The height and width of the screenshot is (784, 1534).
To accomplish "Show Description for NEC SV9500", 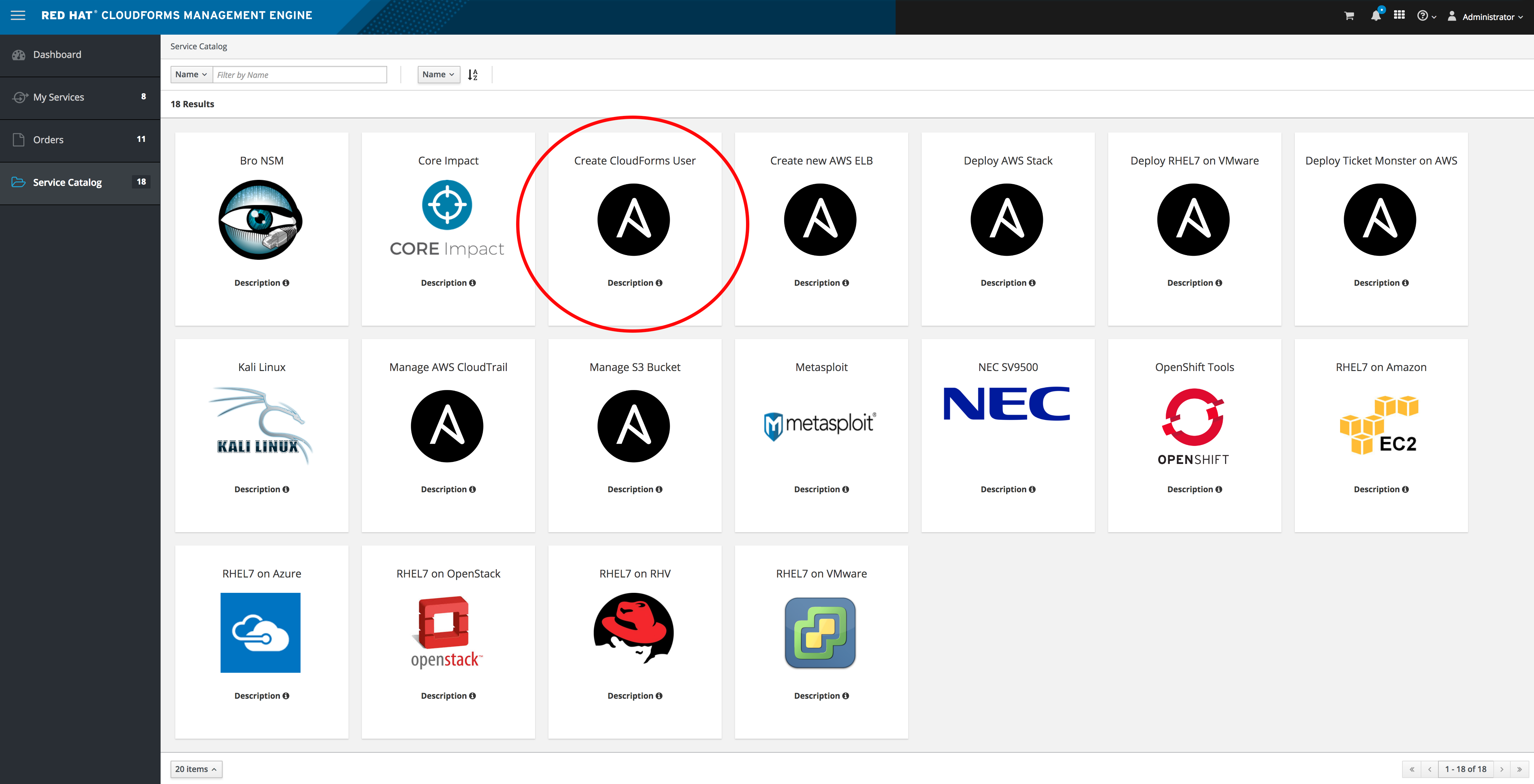I will (x=1008, y=489).
